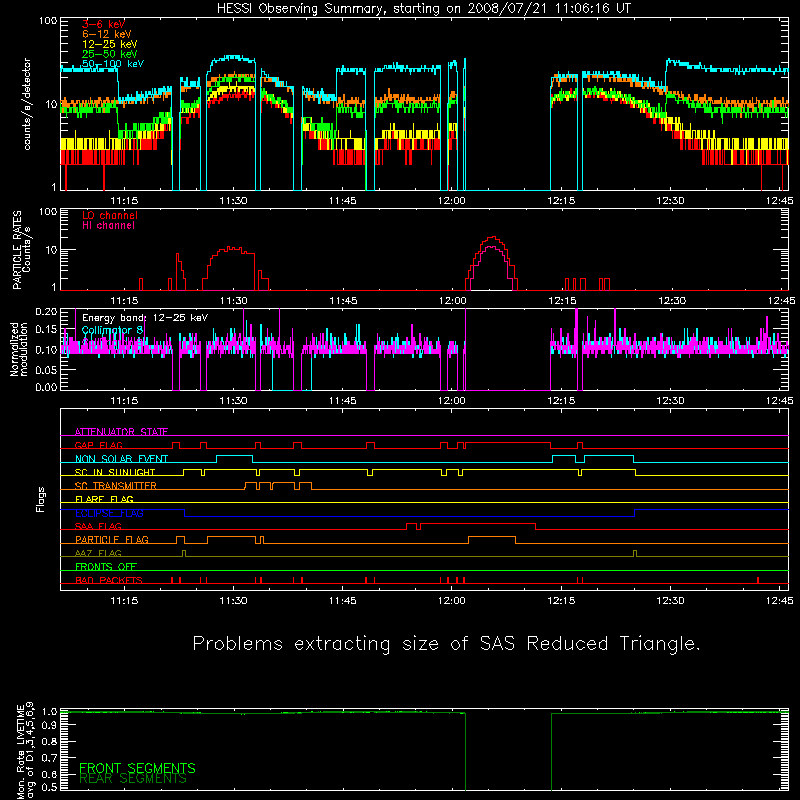Click the 100 tick on counts/s/detector axis
This screenshot has width=800, height=800.
48,21
